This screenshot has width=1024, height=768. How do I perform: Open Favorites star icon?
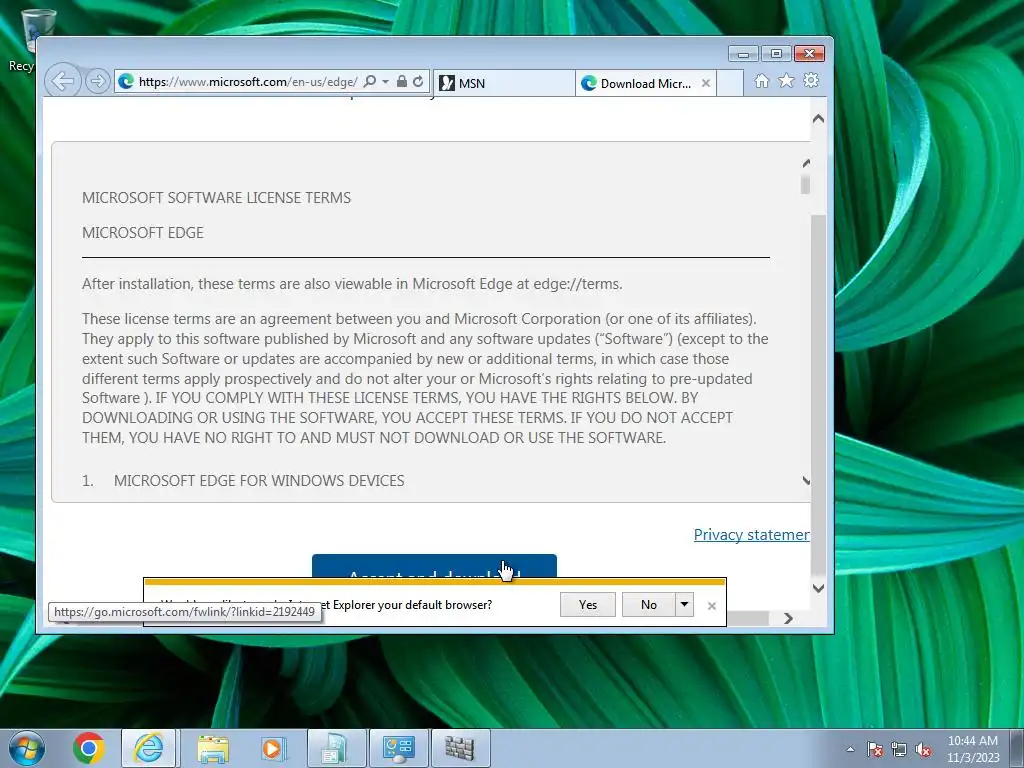(786, 80)
